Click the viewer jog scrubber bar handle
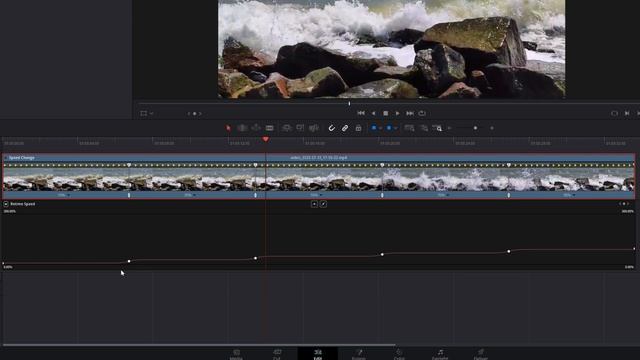The height and width of the screenshot is (360, 640). tap(349, 104)
